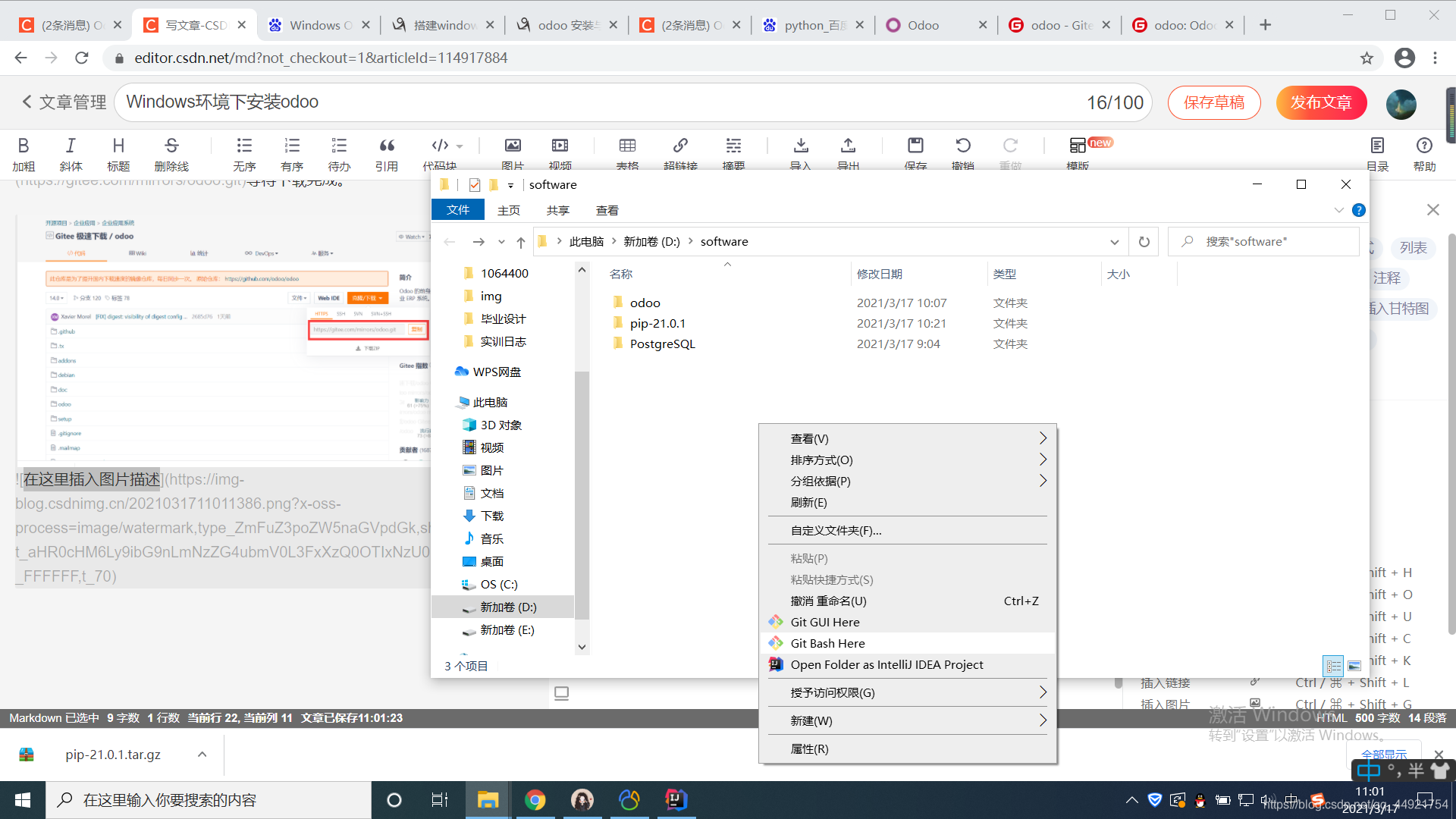
Task: Open Chrome from the Windows taskbar
Action: click(535, 800)
